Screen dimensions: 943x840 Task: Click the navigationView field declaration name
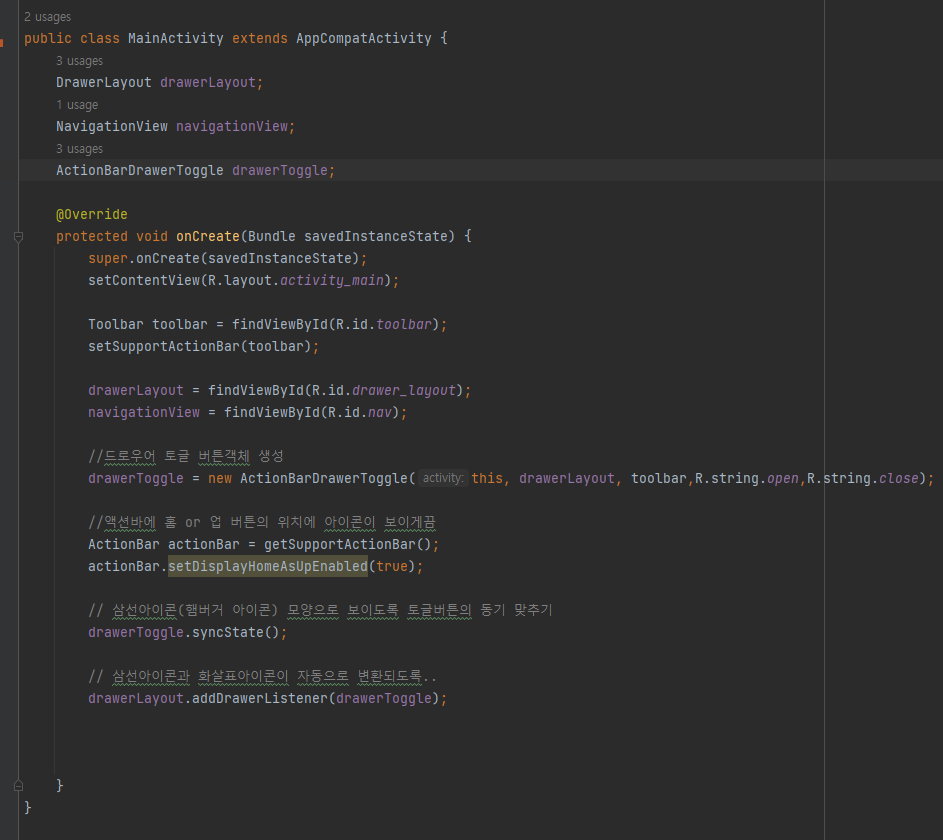(232, 126)
